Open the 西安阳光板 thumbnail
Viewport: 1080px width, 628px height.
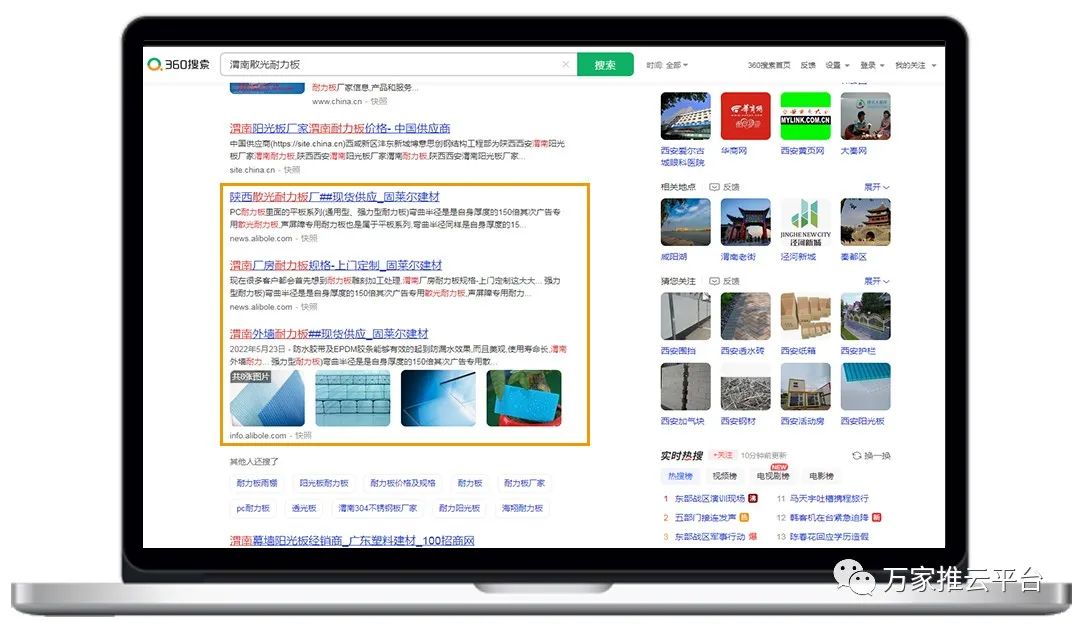865,387
